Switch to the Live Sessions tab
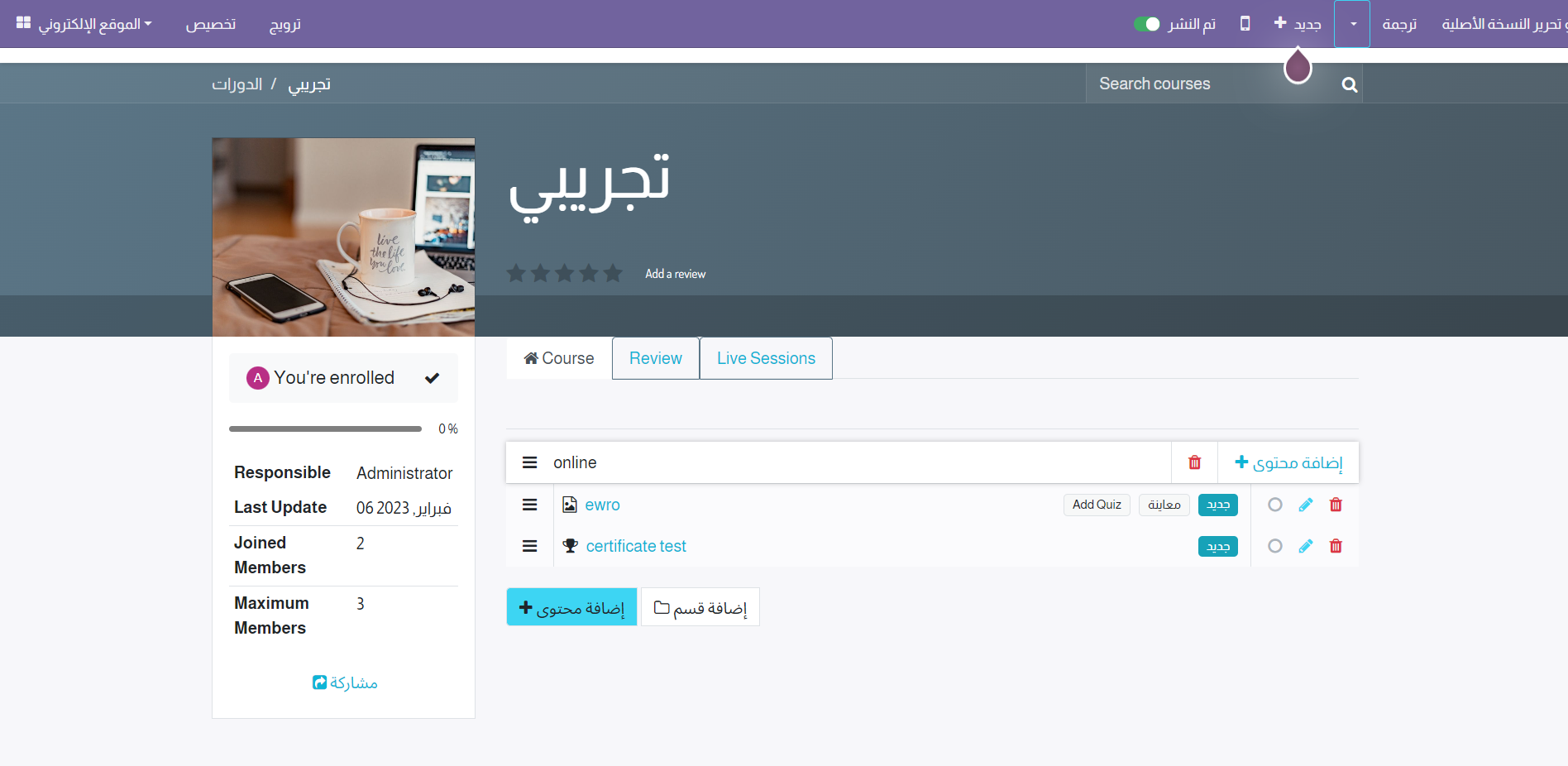Viewport: 1568px width, 766px height. pyautogui.click(x=766, y=358)
